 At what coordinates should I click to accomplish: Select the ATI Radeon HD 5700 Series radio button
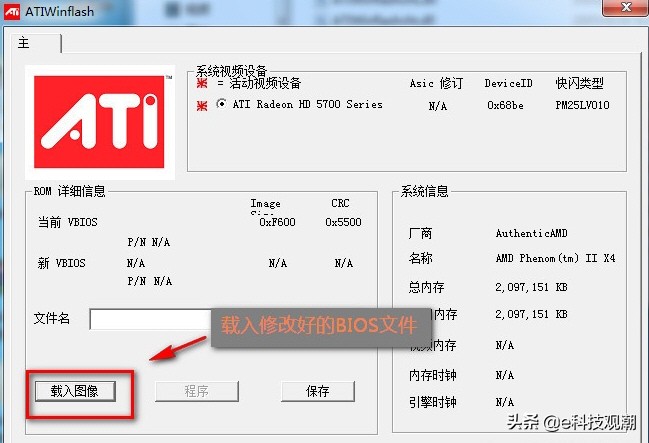pyautogui.click(x=221, y=104)
